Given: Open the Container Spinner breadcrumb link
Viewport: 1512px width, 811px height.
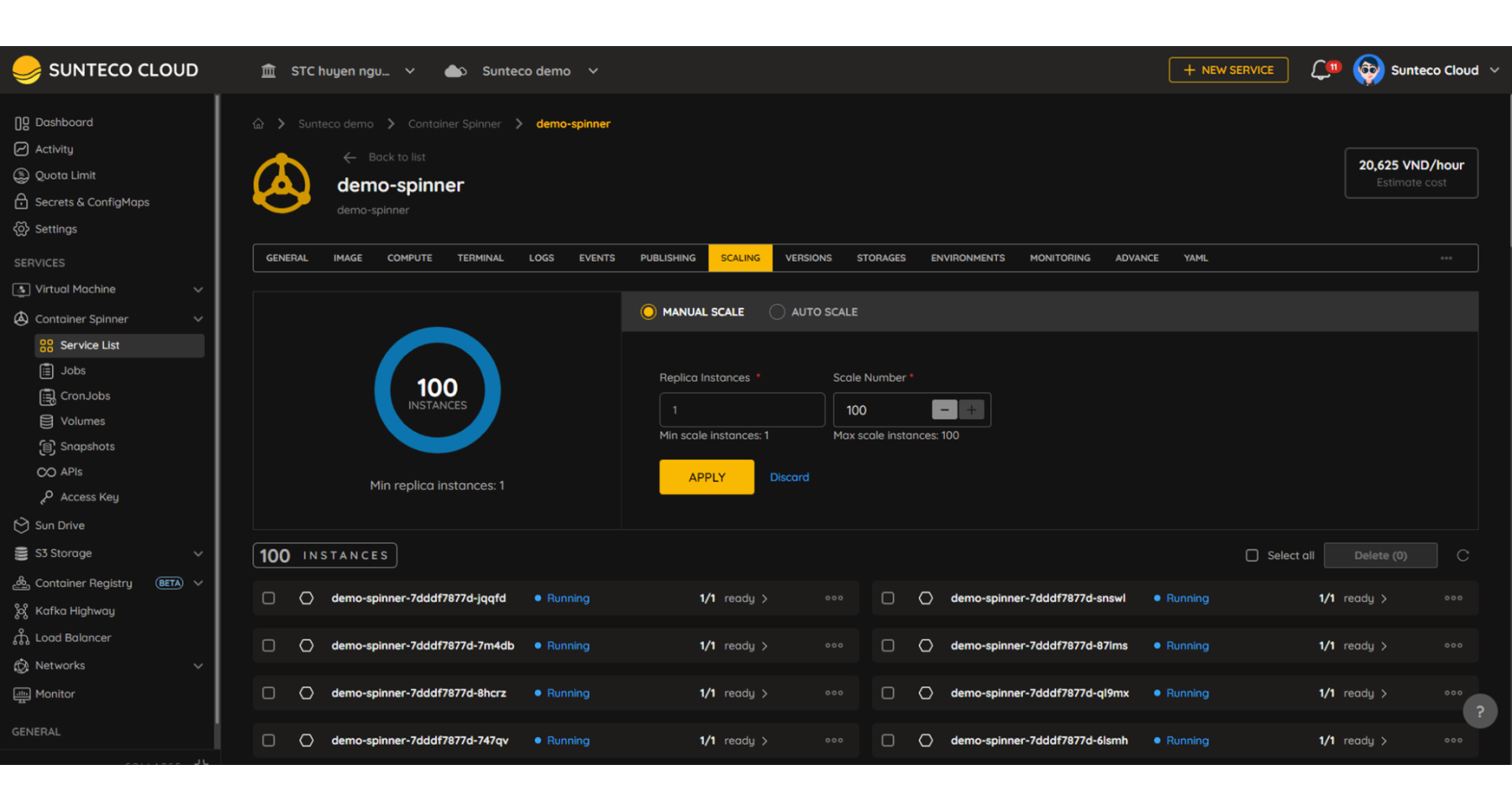Looking at the screenshot, I should tap(454, 123).
